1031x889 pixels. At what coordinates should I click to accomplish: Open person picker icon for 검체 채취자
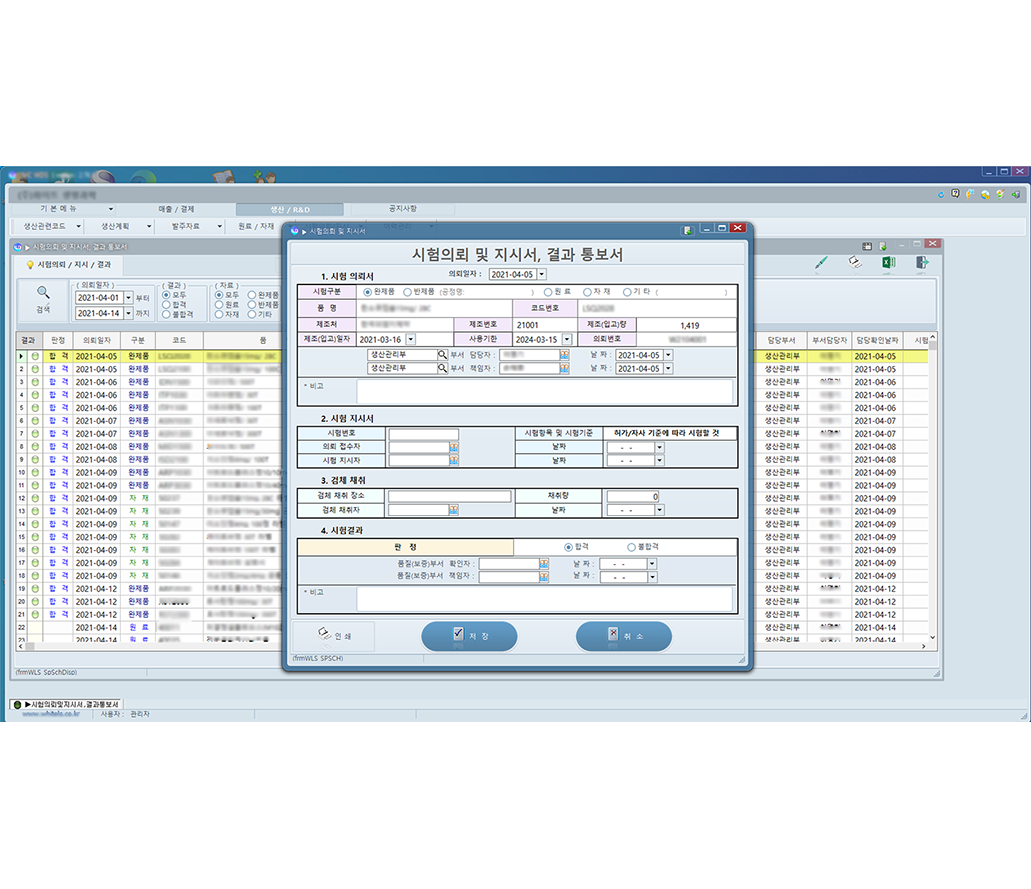pyautogui.click(x=454, y=510)
